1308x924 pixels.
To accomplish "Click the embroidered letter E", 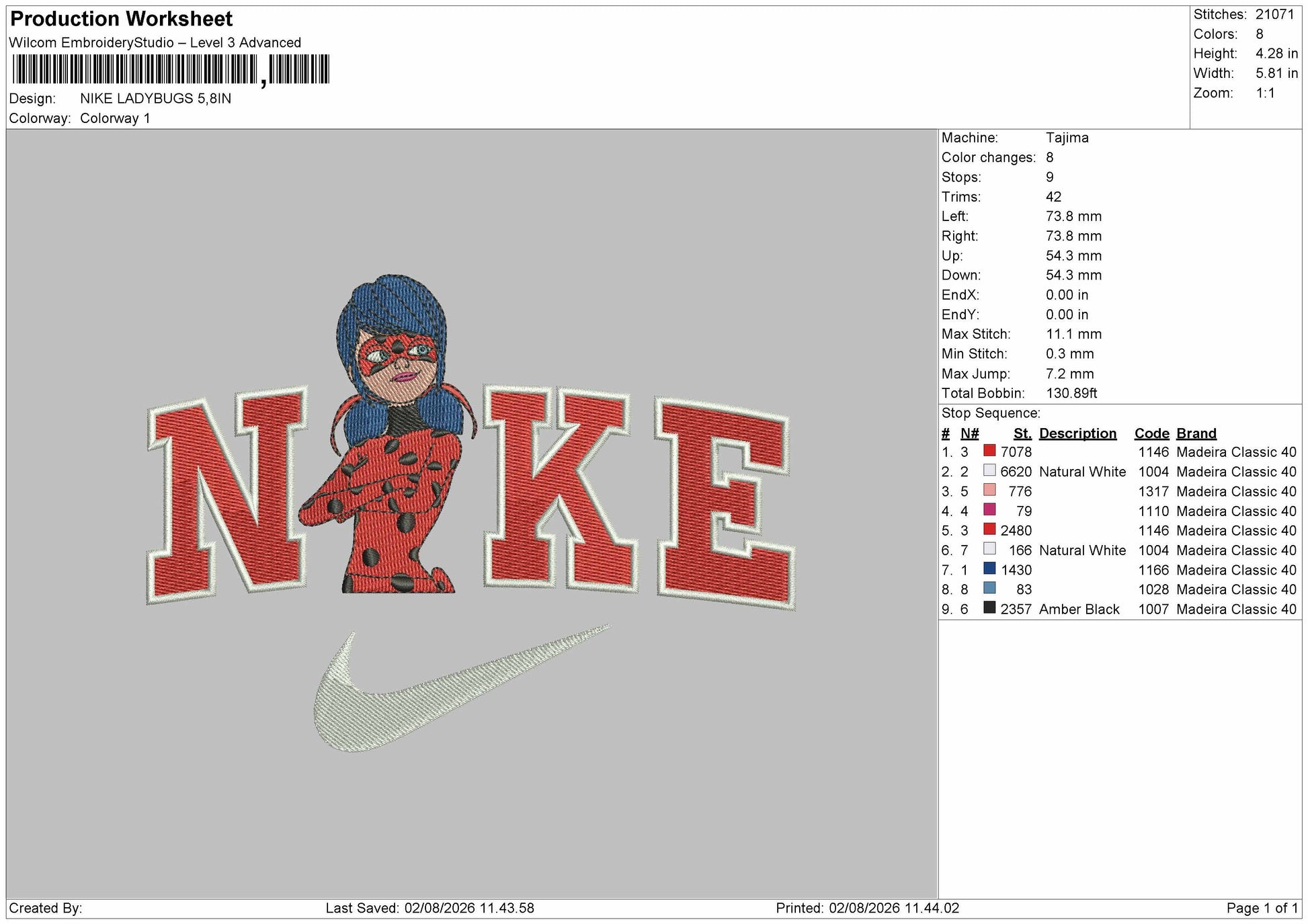I will pos(726,503).
